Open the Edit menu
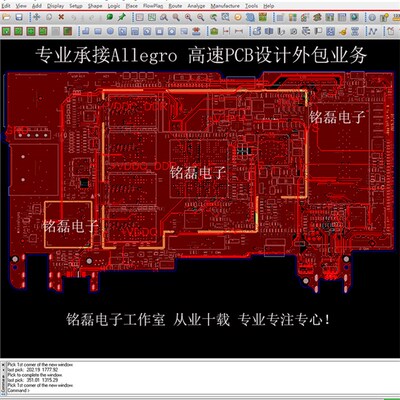 tap(6, 6)
